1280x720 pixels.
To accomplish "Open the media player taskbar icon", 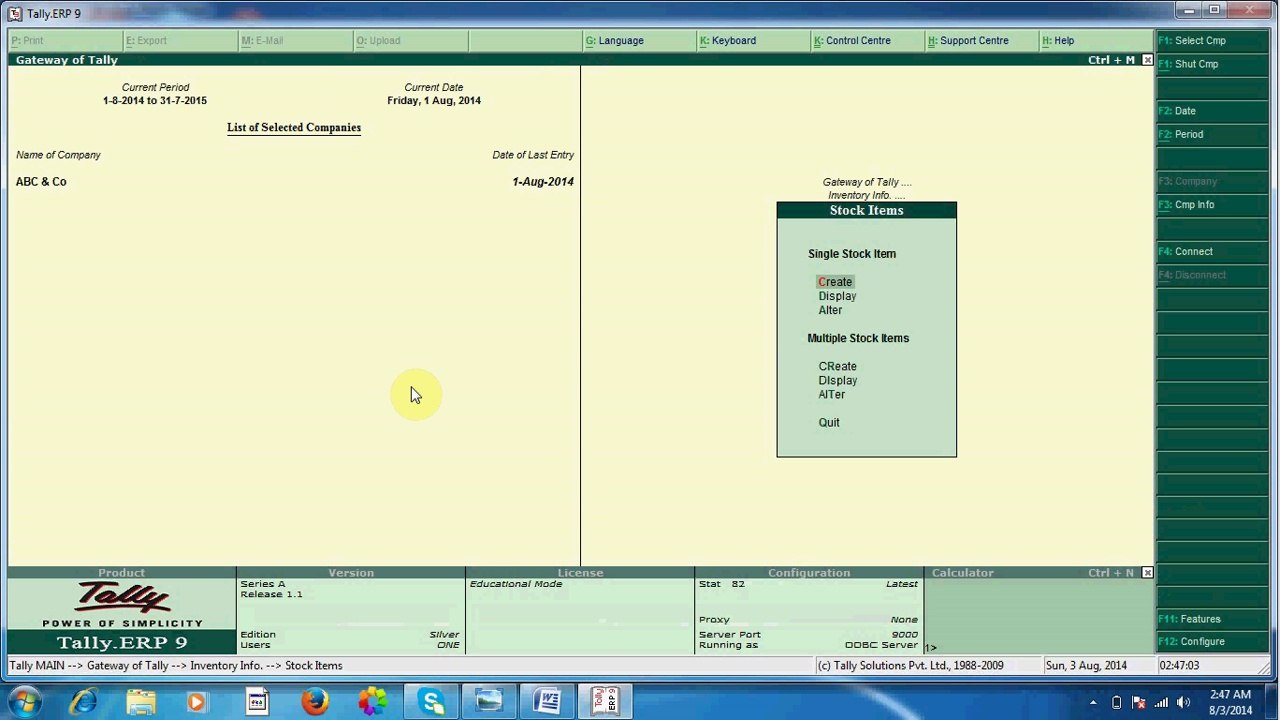I will 197,702.
